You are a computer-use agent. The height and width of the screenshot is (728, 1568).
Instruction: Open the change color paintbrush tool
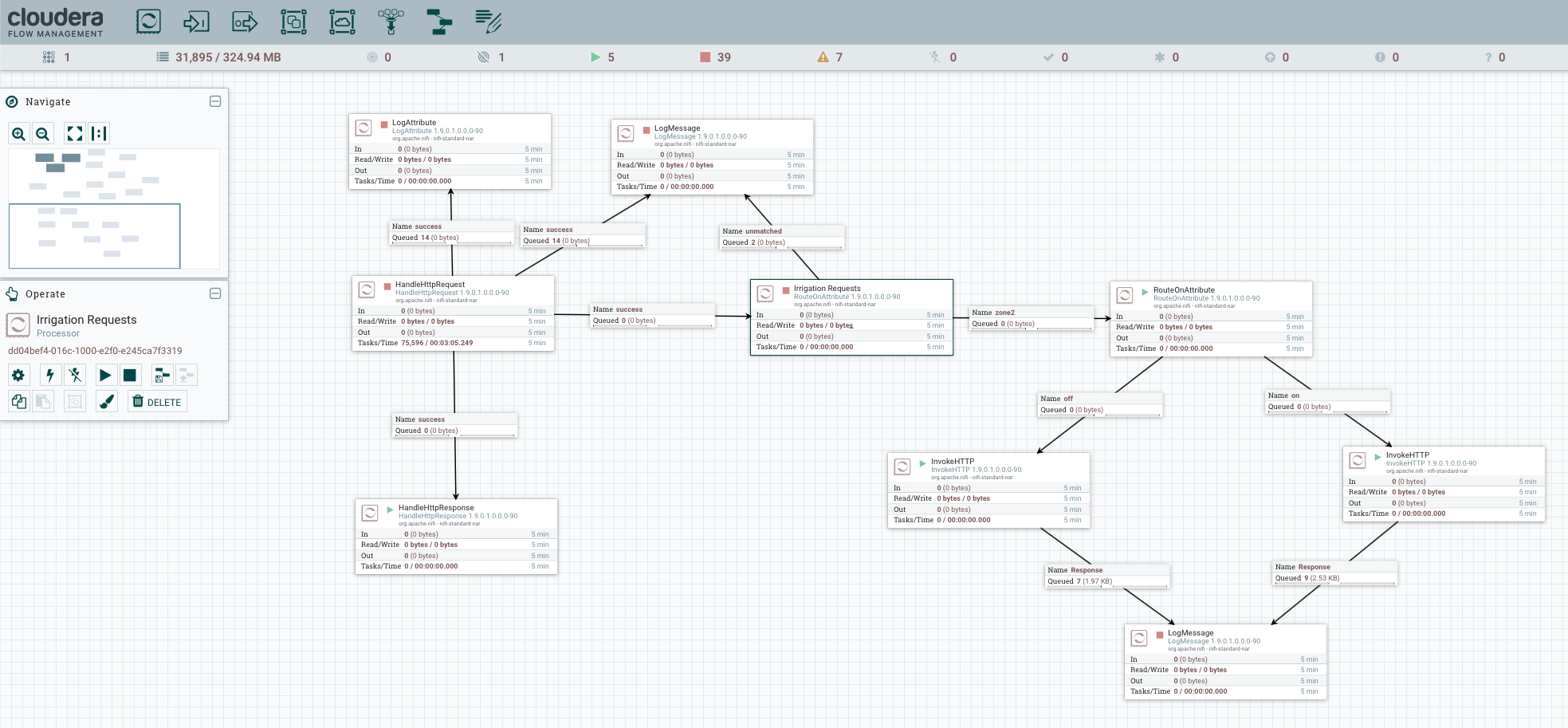[x=107, y=402]
